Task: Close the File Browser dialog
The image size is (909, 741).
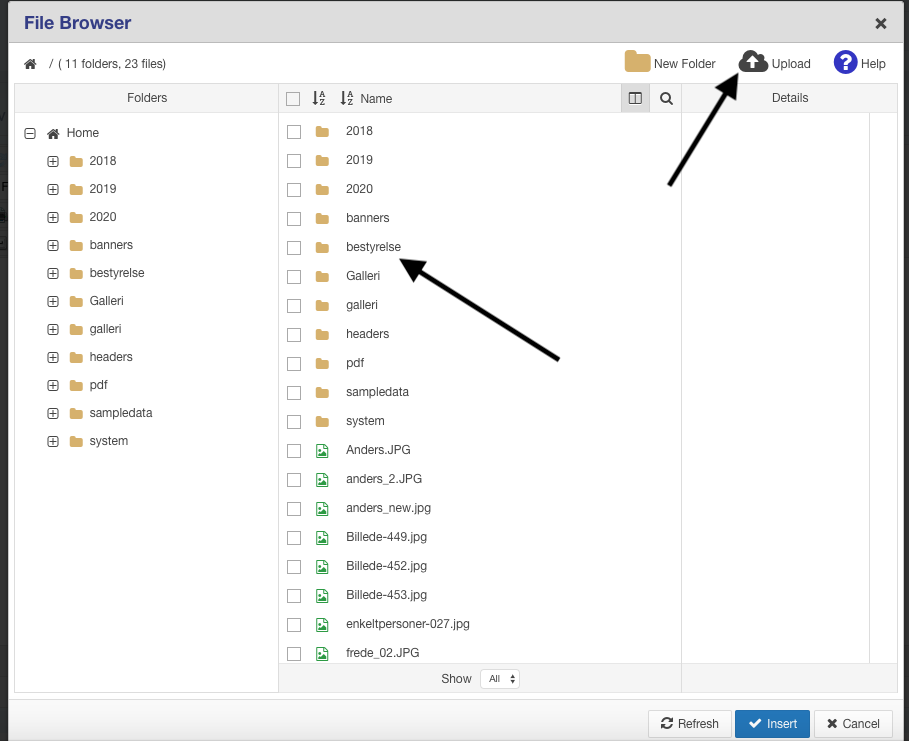Action: pyautogui.click(x=881, y=23)
